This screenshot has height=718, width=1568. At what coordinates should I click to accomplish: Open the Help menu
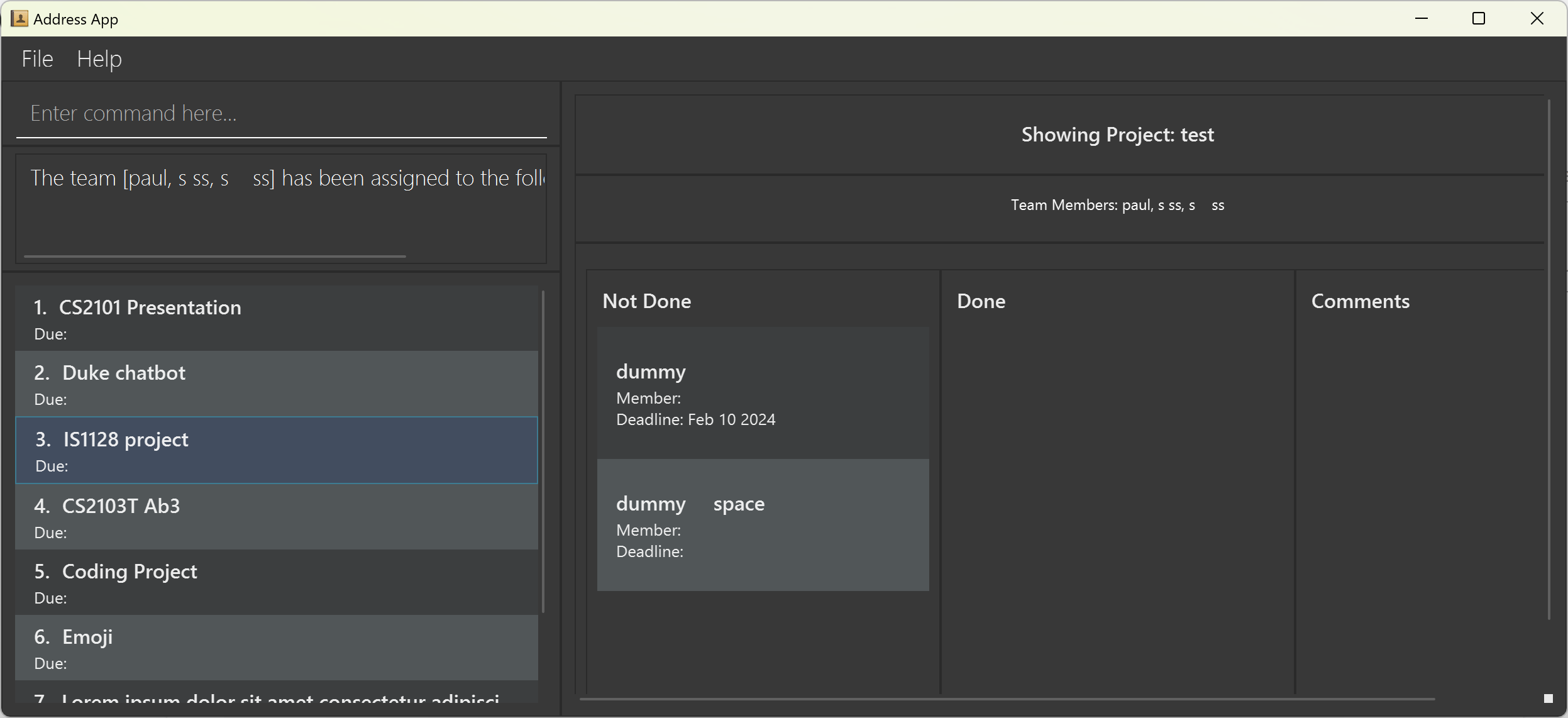tap(99, 59)
